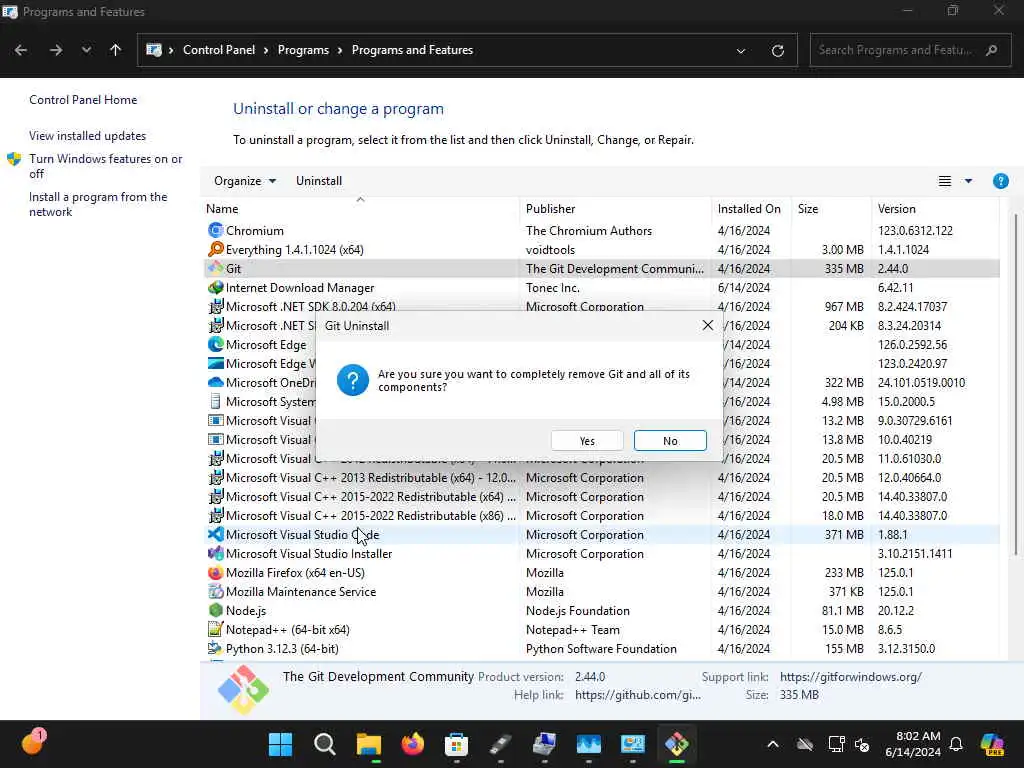The width and height of the screenshot is (1024, 768).
Task: Go forward with the forward arrow
Action: 56,50
